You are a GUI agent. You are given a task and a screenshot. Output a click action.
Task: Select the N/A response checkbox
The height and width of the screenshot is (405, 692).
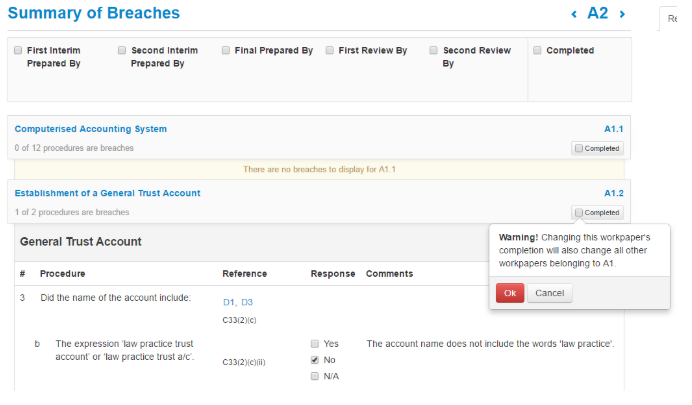point(315,376)
